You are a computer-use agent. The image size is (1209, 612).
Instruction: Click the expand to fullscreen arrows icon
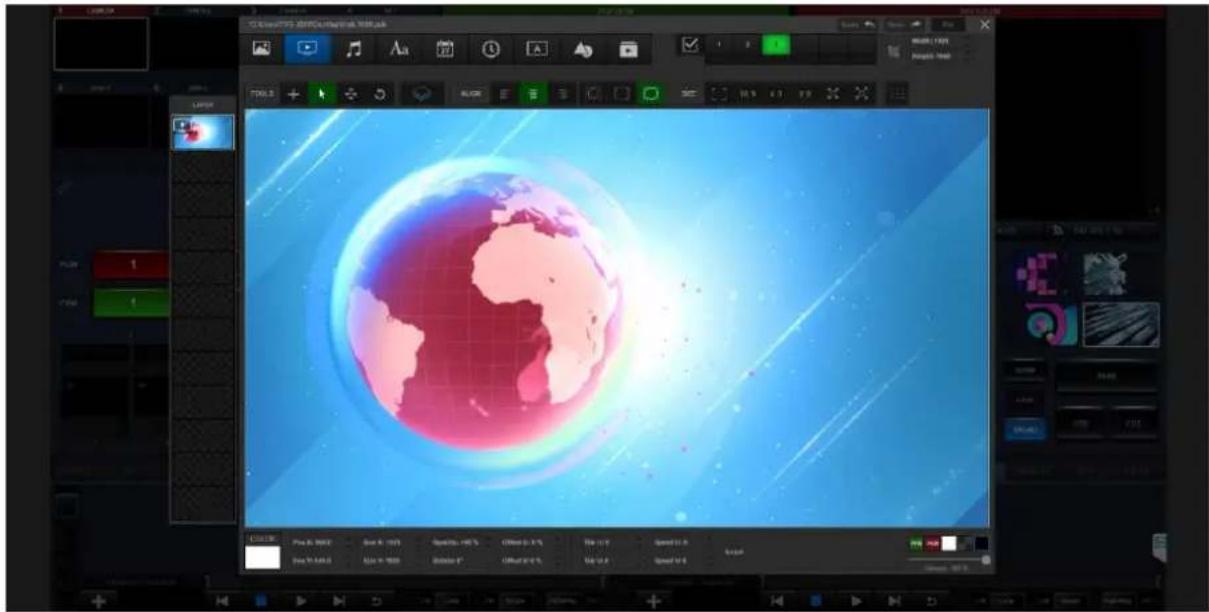pyautogui.click(x=863, y=93)
